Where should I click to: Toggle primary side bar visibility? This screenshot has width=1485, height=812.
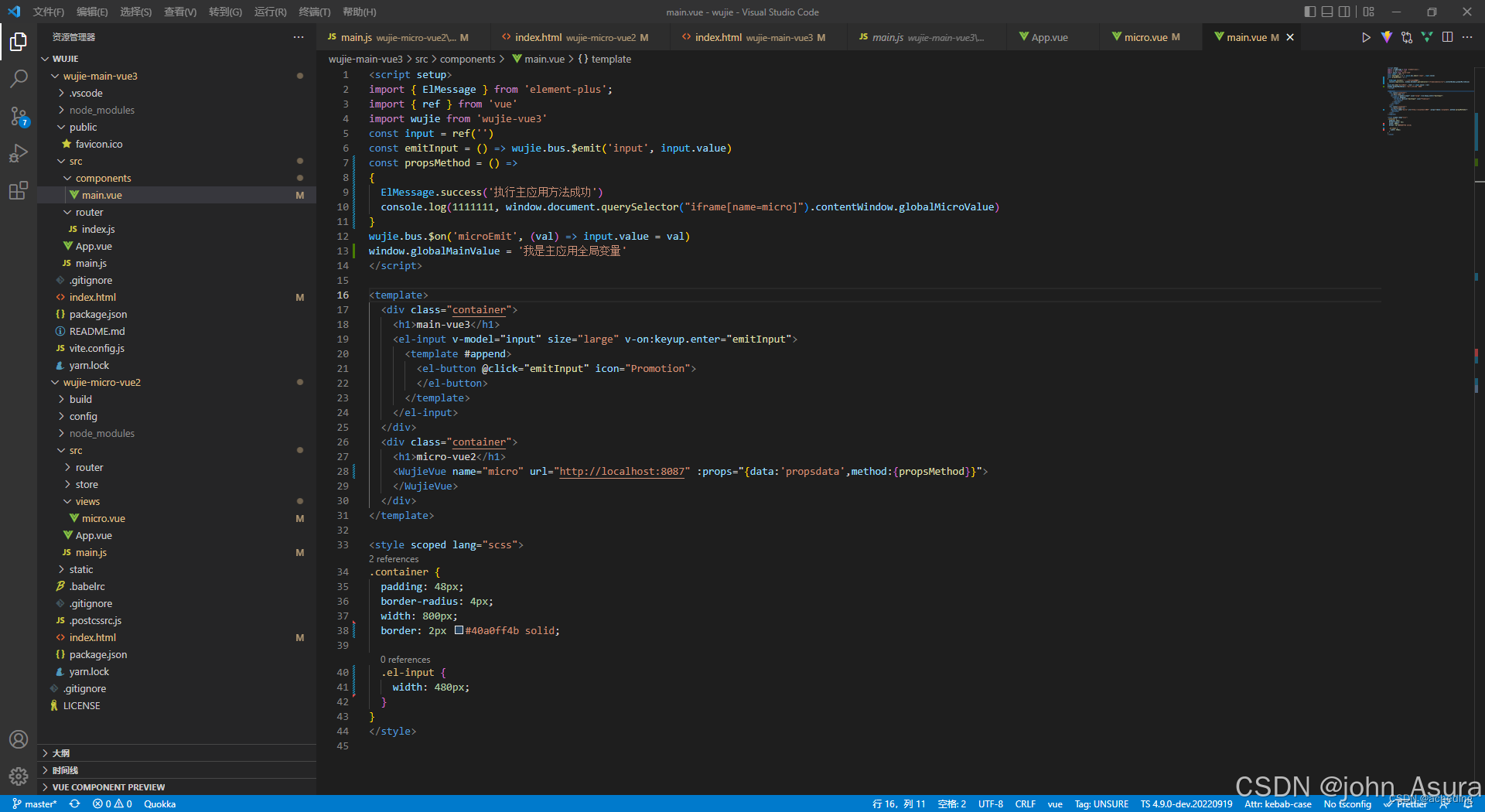1309,12
